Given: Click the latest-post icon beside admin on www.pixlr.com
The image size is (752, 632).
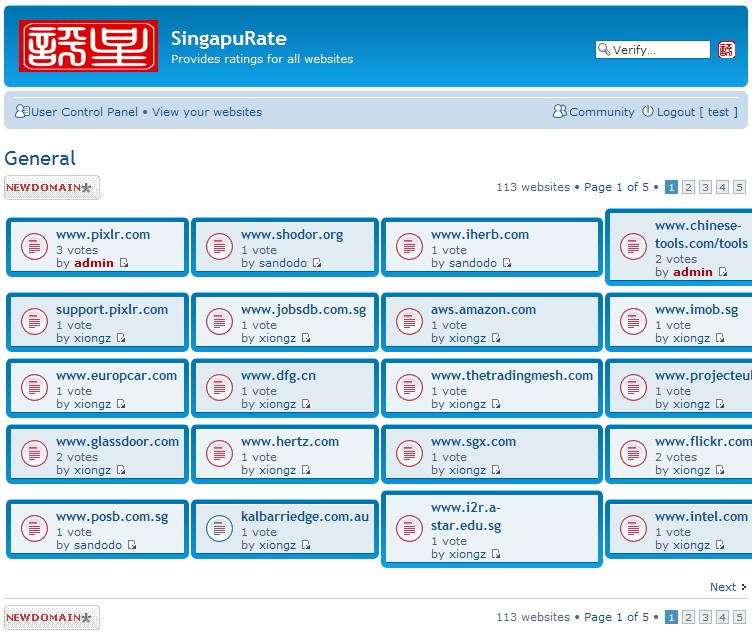Looking at the screenshot, I should 124,263.
